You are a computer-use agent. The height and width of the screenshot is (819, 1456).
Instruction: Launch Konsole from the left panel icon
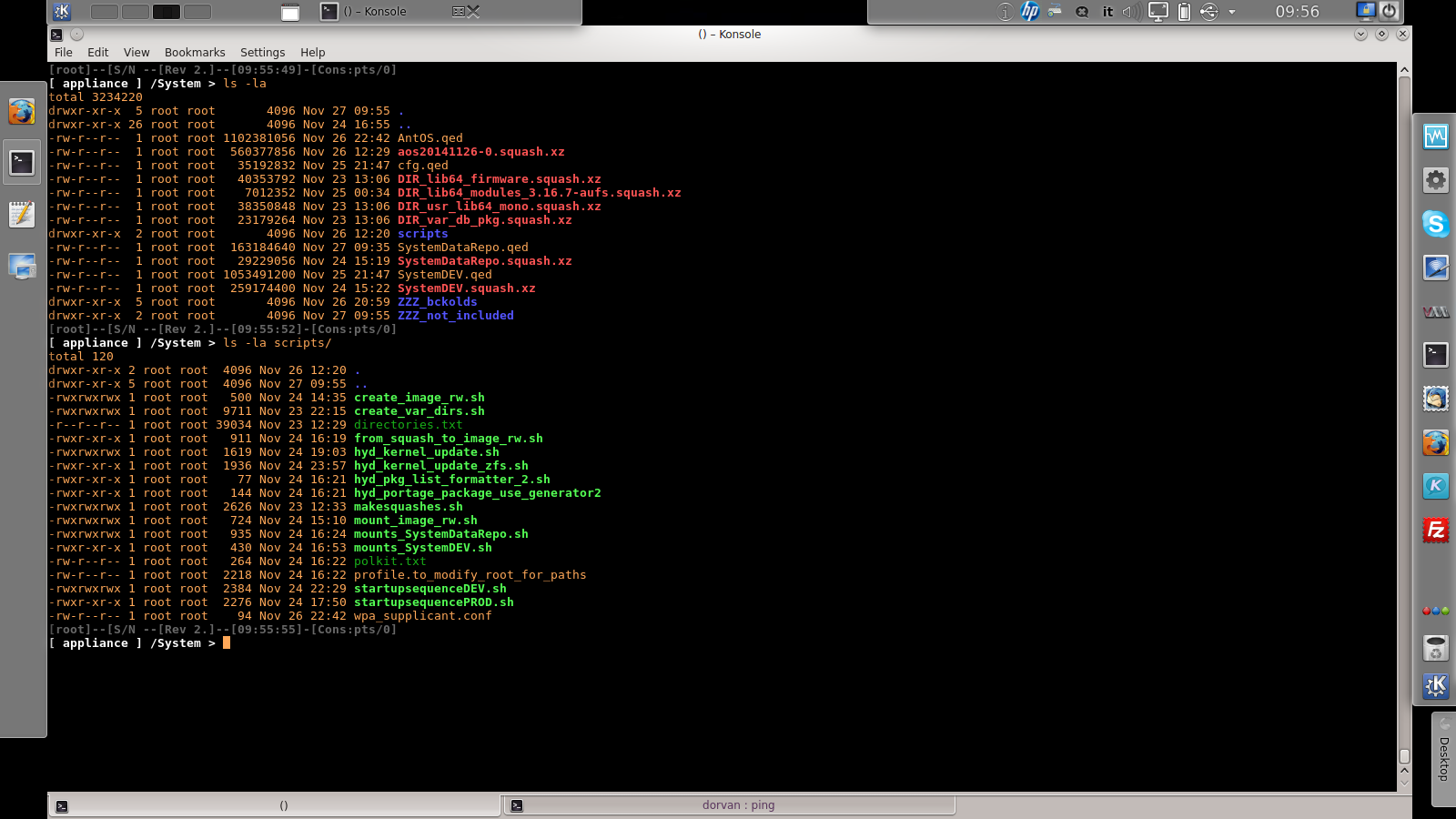[x=22, y=162]
